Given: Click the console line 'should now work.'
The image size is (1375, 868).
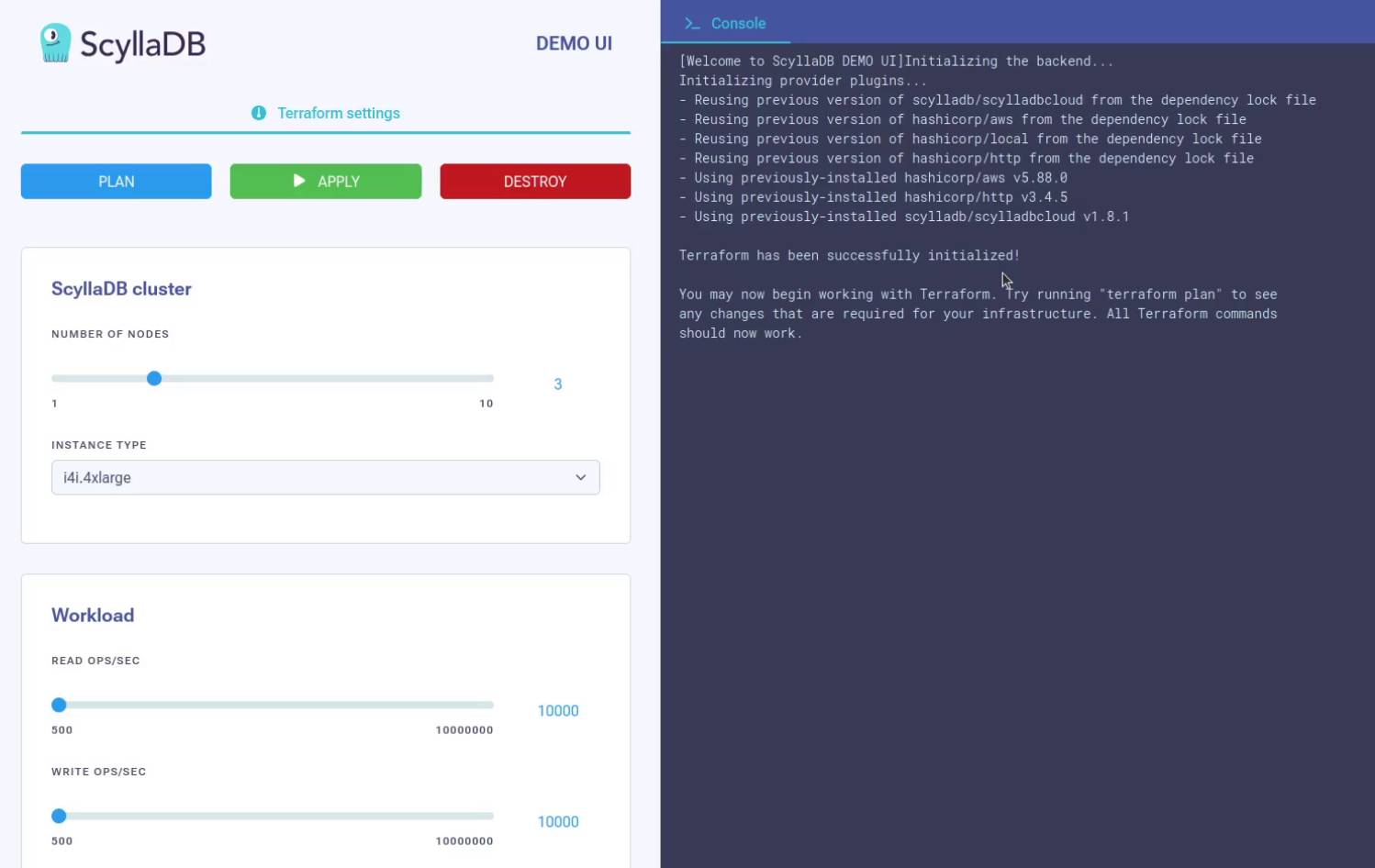Looking at the screenshot, I should click(741, 333).
